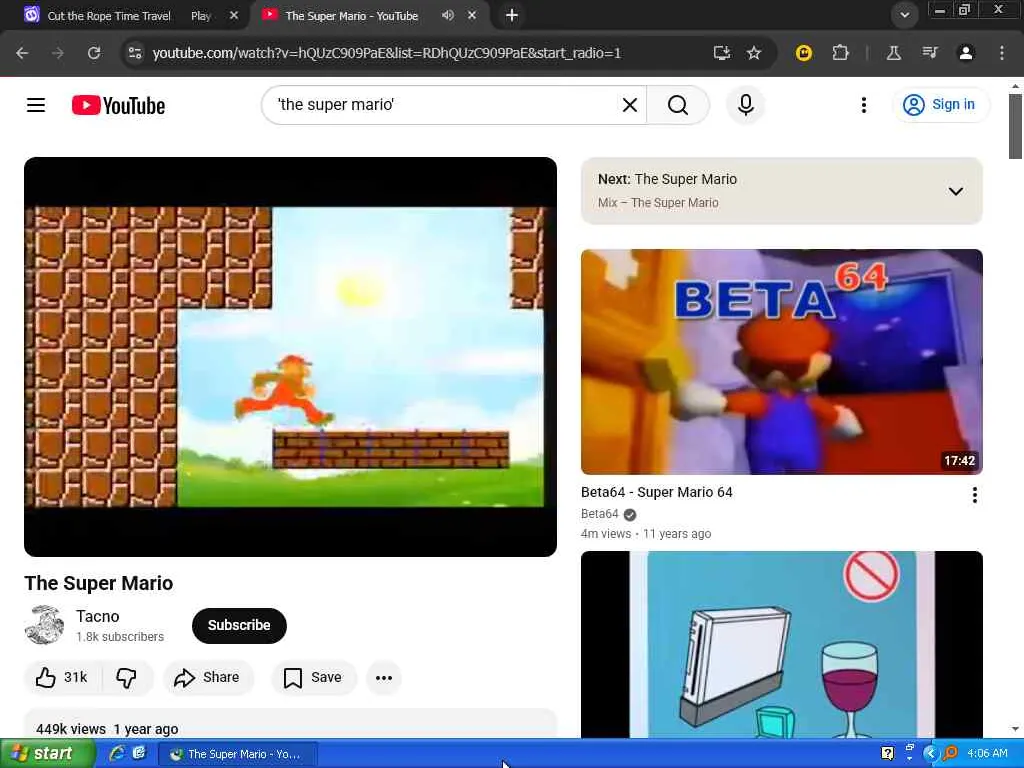Image resolution: width=1024 pixels, height=768 pixels.
Task: Sign in to YouTube
Action: (940, 104)
